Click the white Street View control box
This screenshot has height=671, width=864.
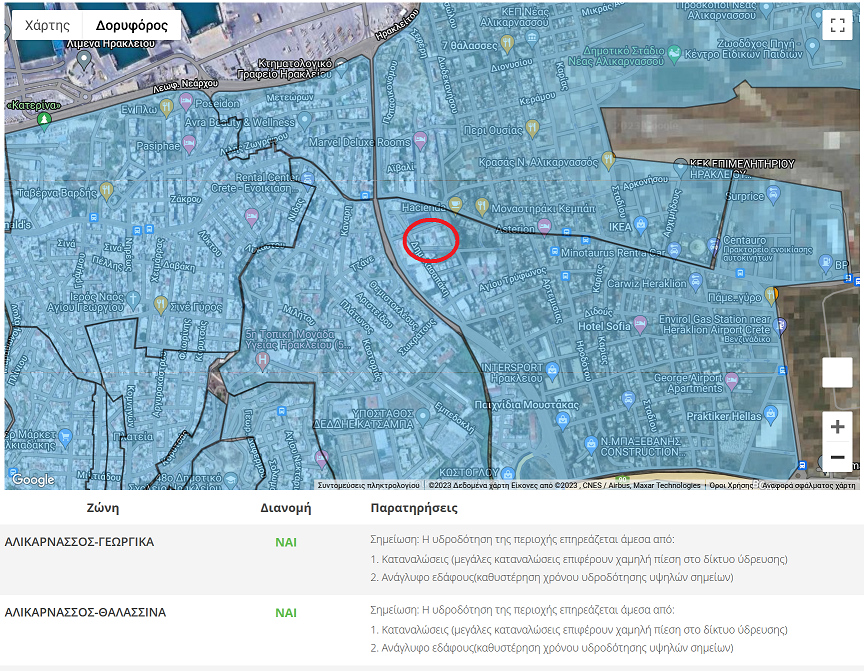[837, 373]
